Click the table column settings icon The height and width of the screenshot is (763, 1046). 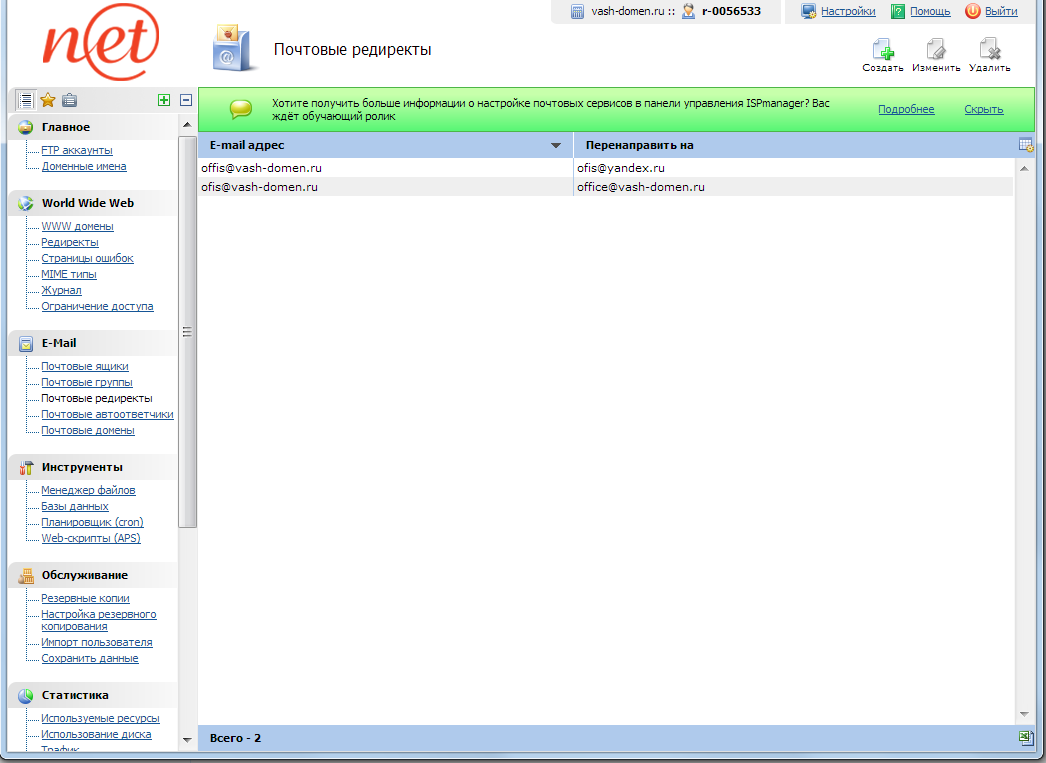(x=1025, y=145)
